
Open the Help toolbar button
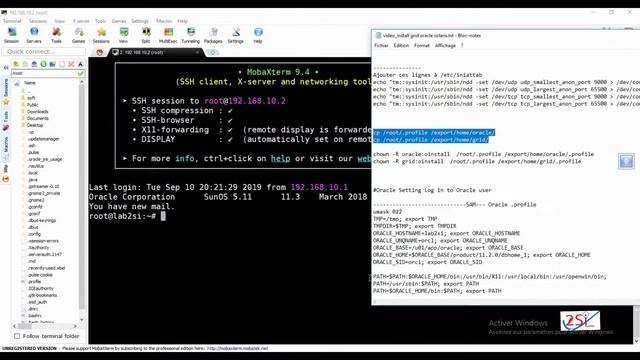tap(258, 36)
